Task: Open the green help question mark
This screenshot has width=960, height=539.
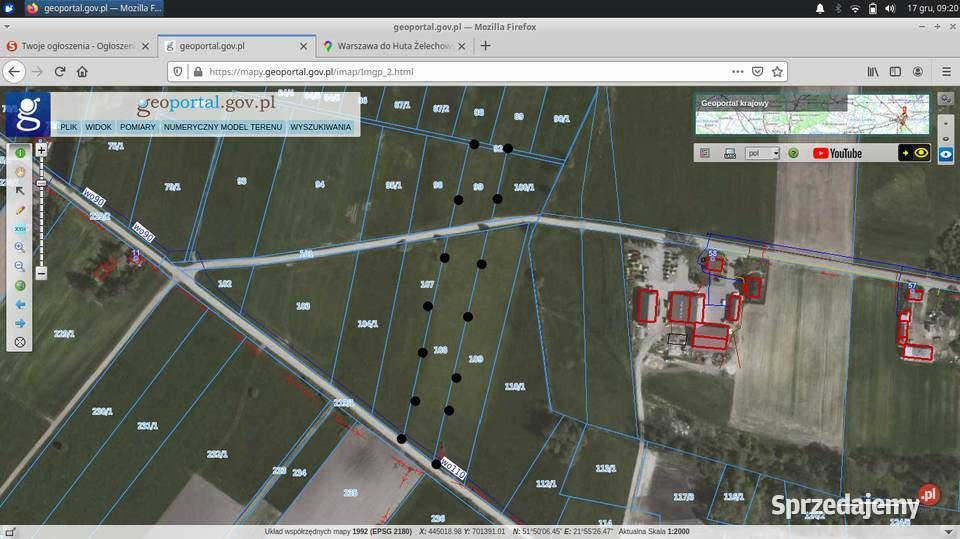Action: point(793,153)
